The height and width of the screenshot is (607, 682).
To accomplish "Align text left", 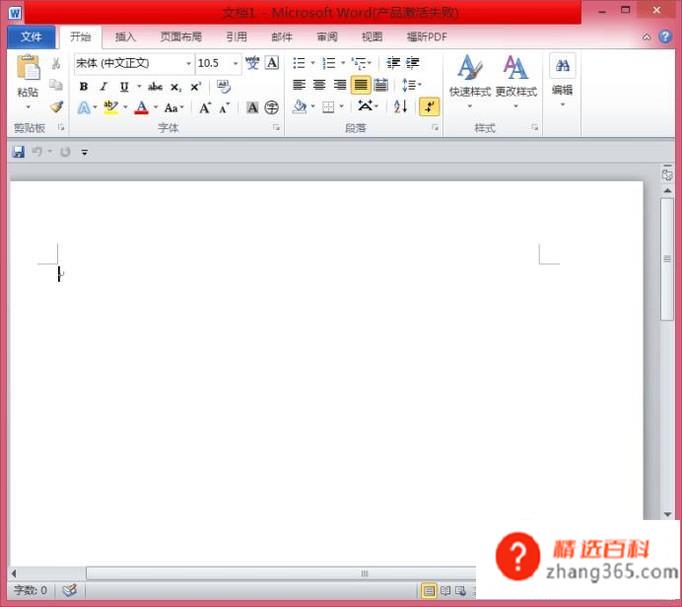I will coord(299,85).
